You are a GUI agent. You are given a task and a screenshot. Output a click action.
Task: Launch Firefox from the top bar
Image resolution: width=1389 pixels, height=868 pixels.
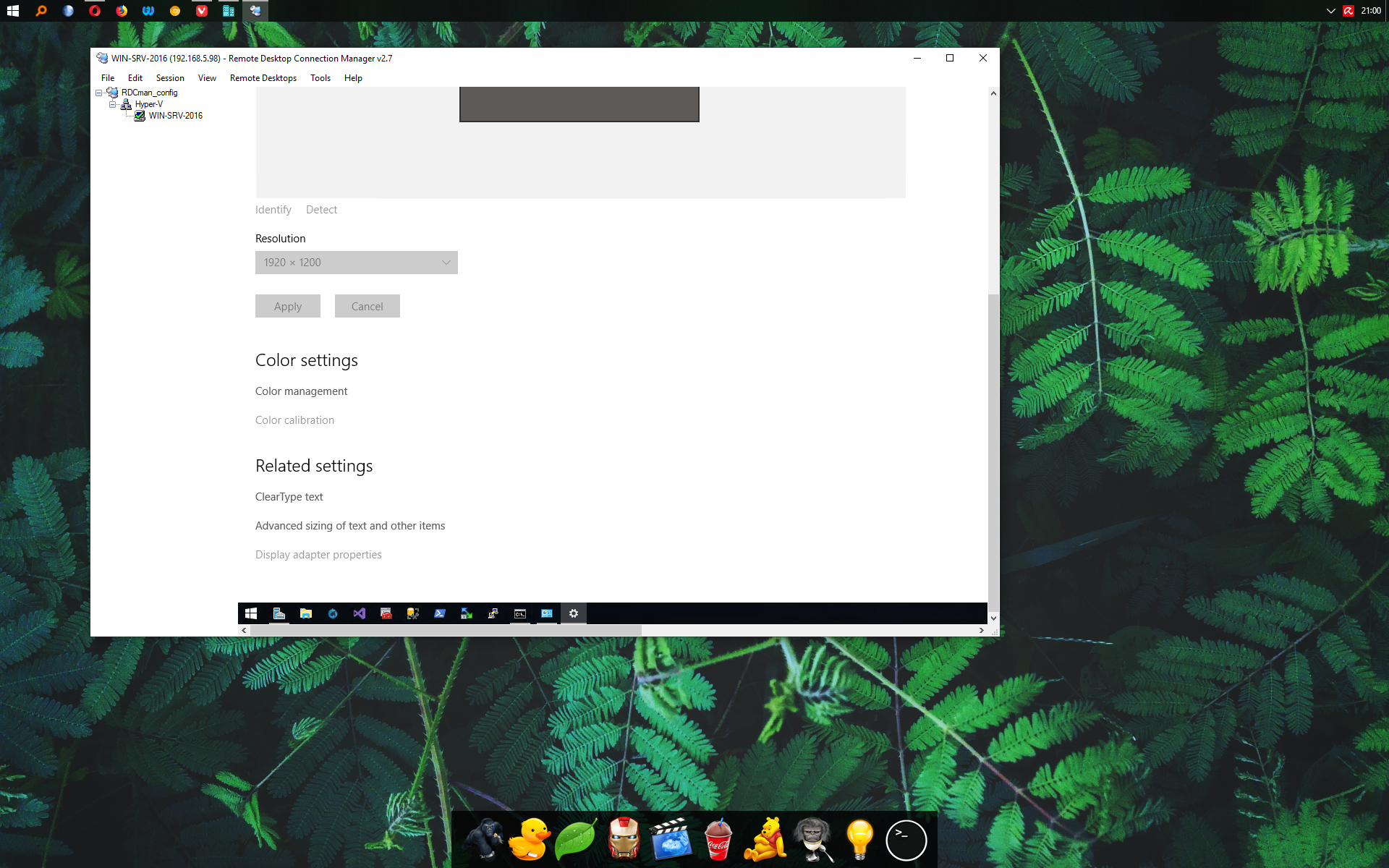click(122, 11)
